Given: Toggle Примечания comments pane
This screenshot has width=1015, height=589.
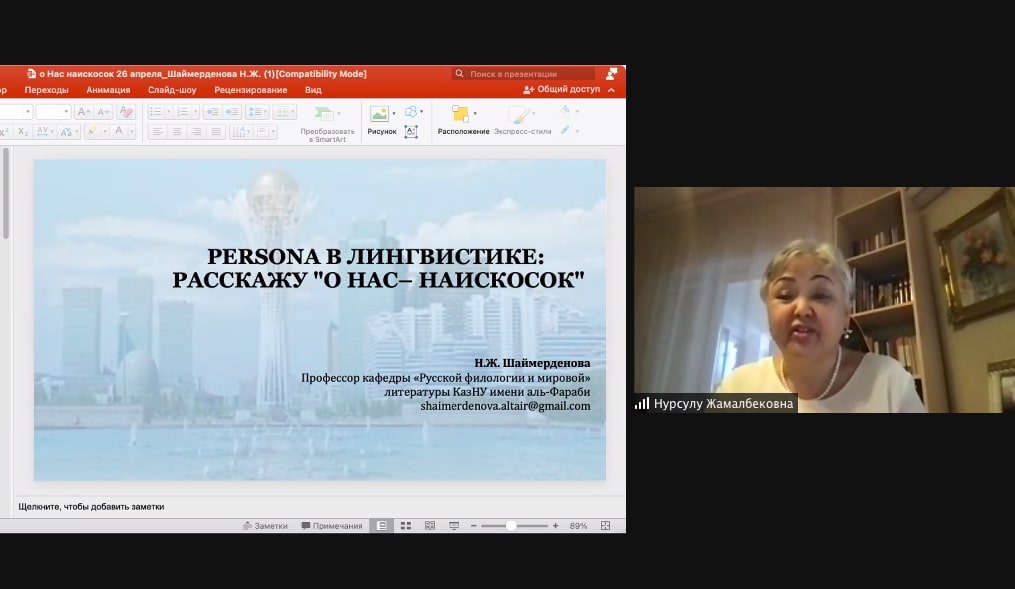Looking at the screenshot, I should coord(332,525).
